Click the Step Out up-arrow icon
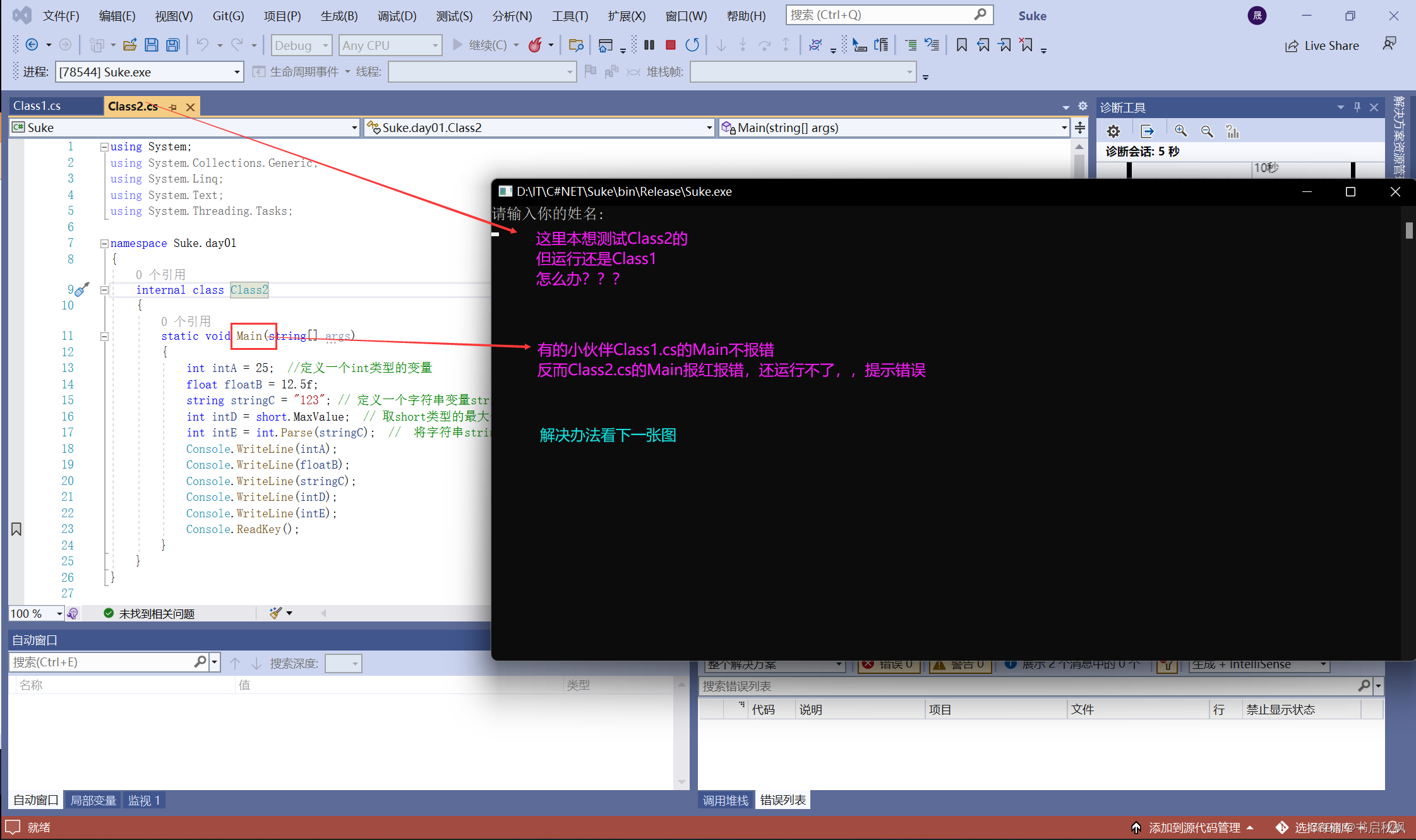This screenshot has height=840, width=1416. (786, 45)
